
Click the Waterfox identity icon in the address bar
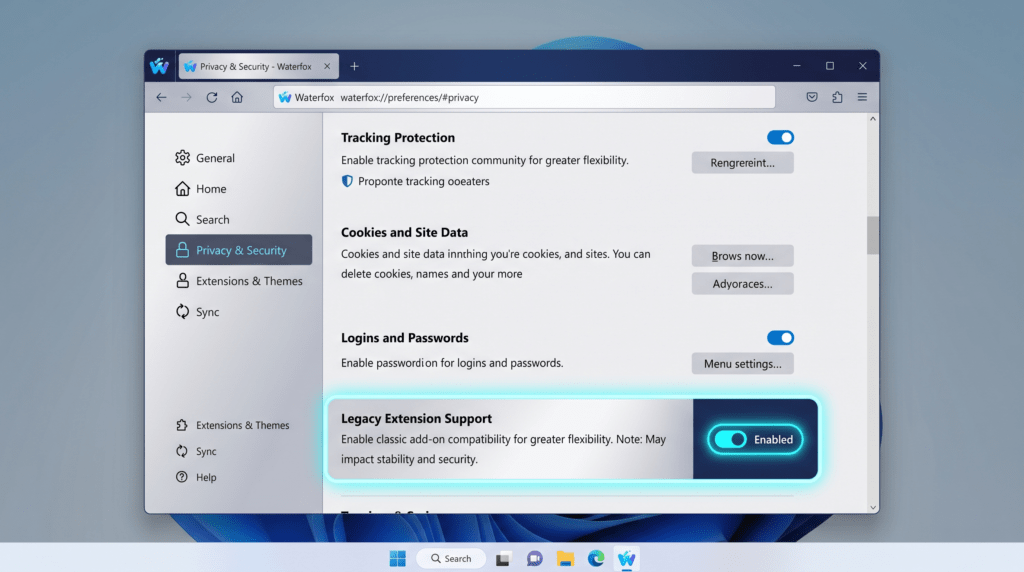click(x=285, y=97)
